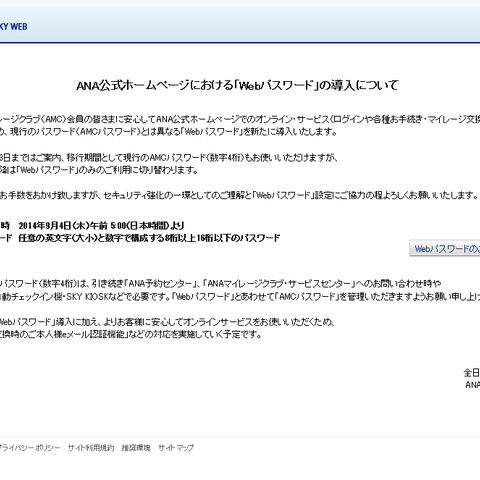The height and width of the screenshot is (480, 480).
Task: Click the ANA signature text at the bottom right
Action: coord(472,384)
